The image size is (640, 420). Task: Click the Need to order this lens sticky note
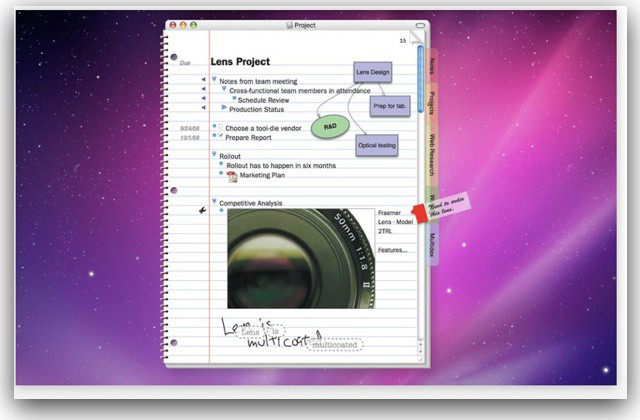(447, 206)
